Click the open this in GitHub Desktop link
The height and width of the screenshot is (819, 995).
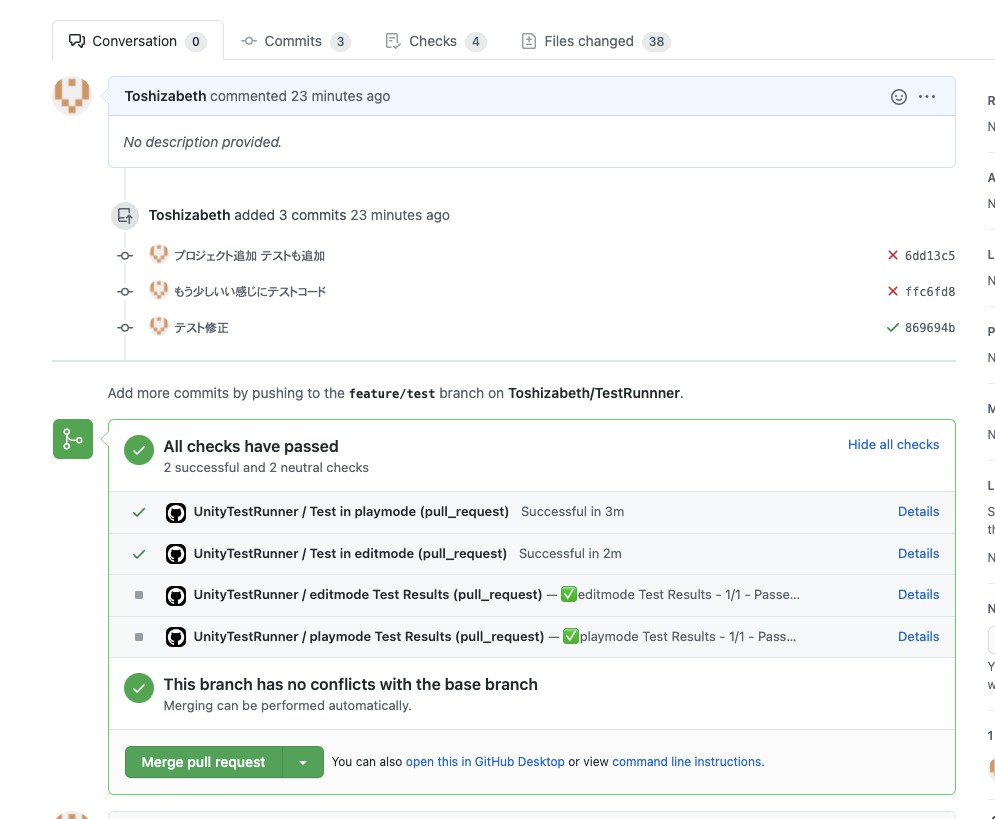[x=485, y=762]
